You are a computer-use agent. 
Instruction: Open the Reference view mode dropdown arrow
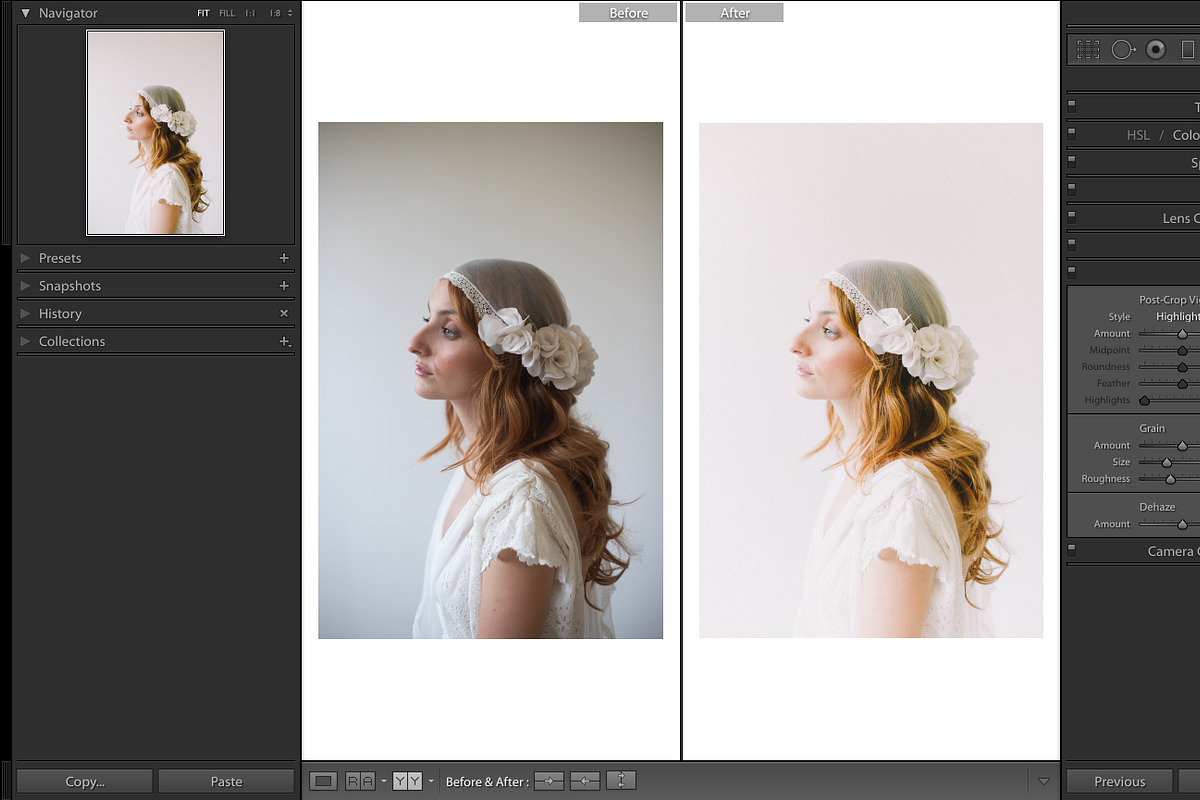point(384,781)
